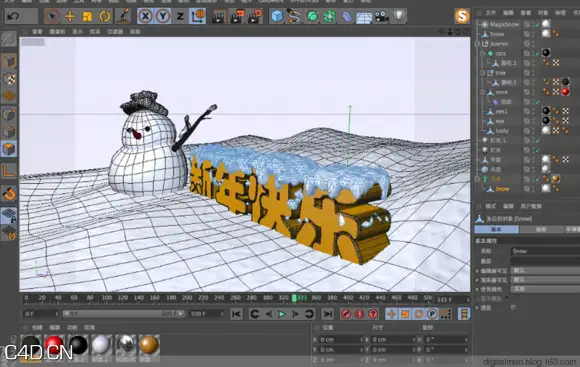Step to next frame
Viewport: 580px width, 367px height.
pos(295,314)
